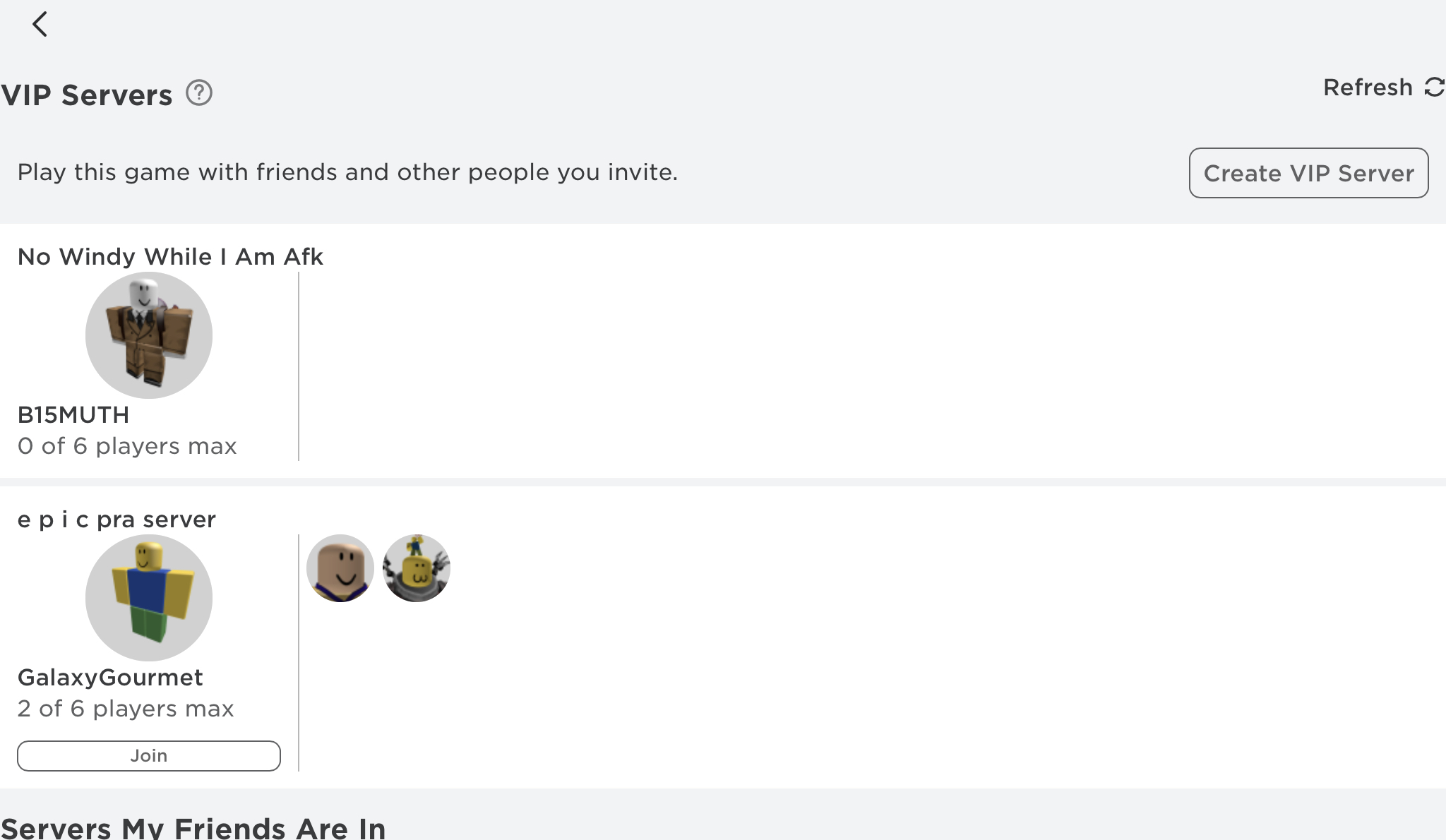Image resolution: width=1446 pixels, height=840 pixels.
Task: Toggle epic pra server active status
Action: [x=117, y=518]
